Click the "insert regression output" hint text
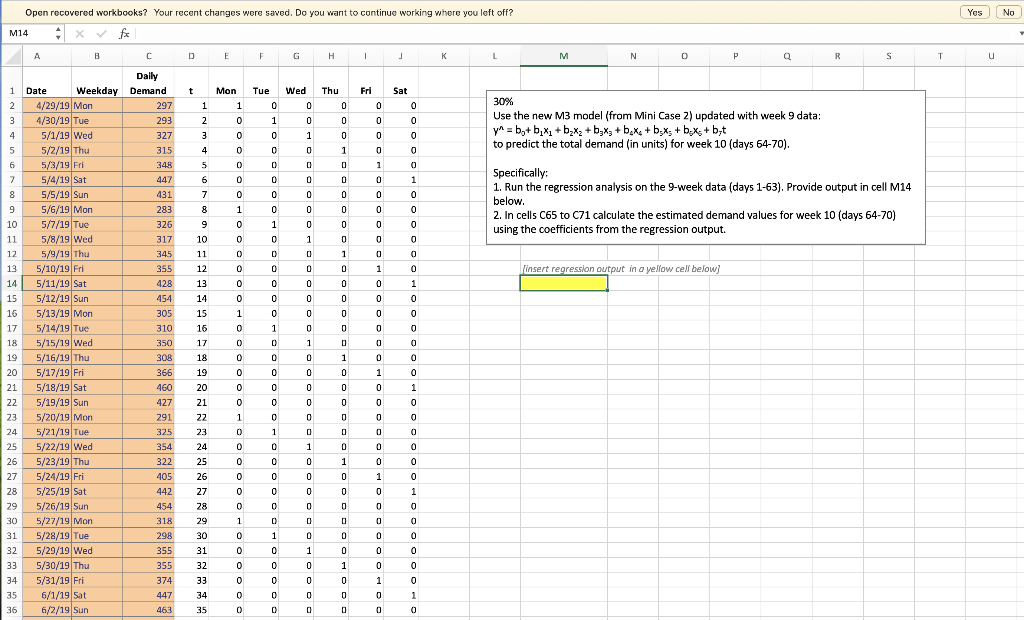This screenshot has height=620, width=1024. pyautogui.click(x=621, y=269)
